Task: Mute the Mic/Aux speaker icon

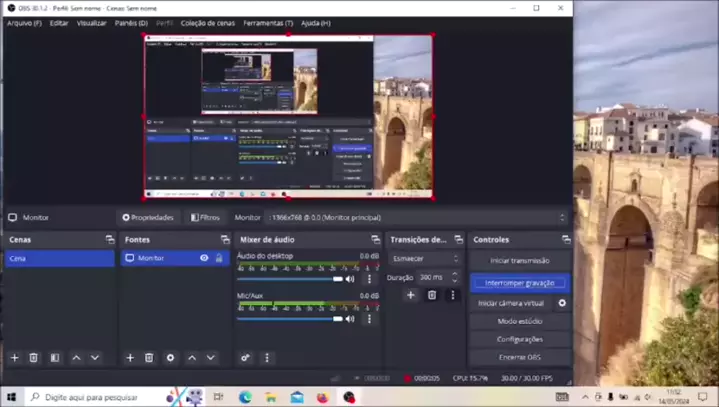Action: (x=350, y=319)
